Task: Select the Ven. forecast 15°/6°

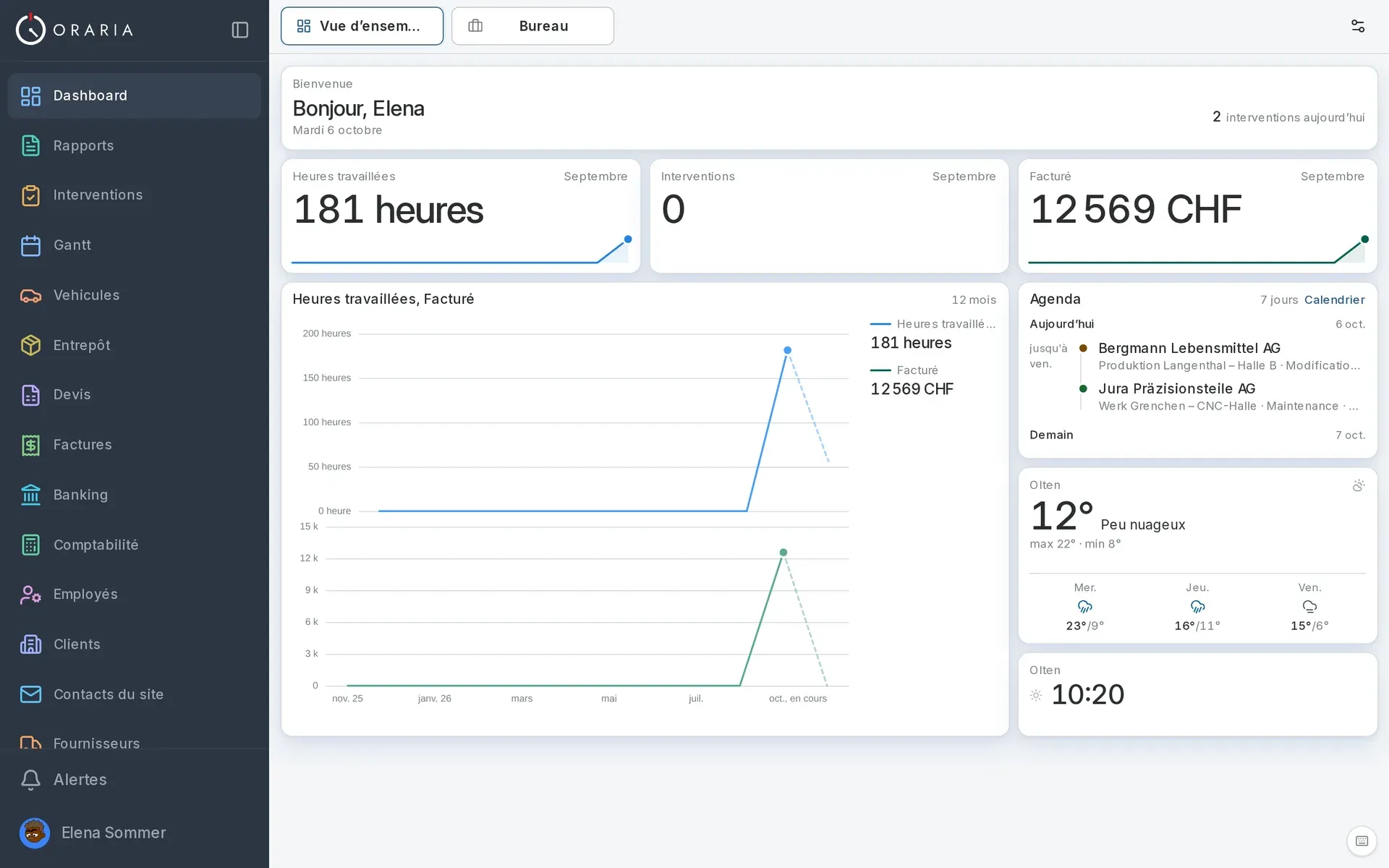Action: tap(1309, 607)
